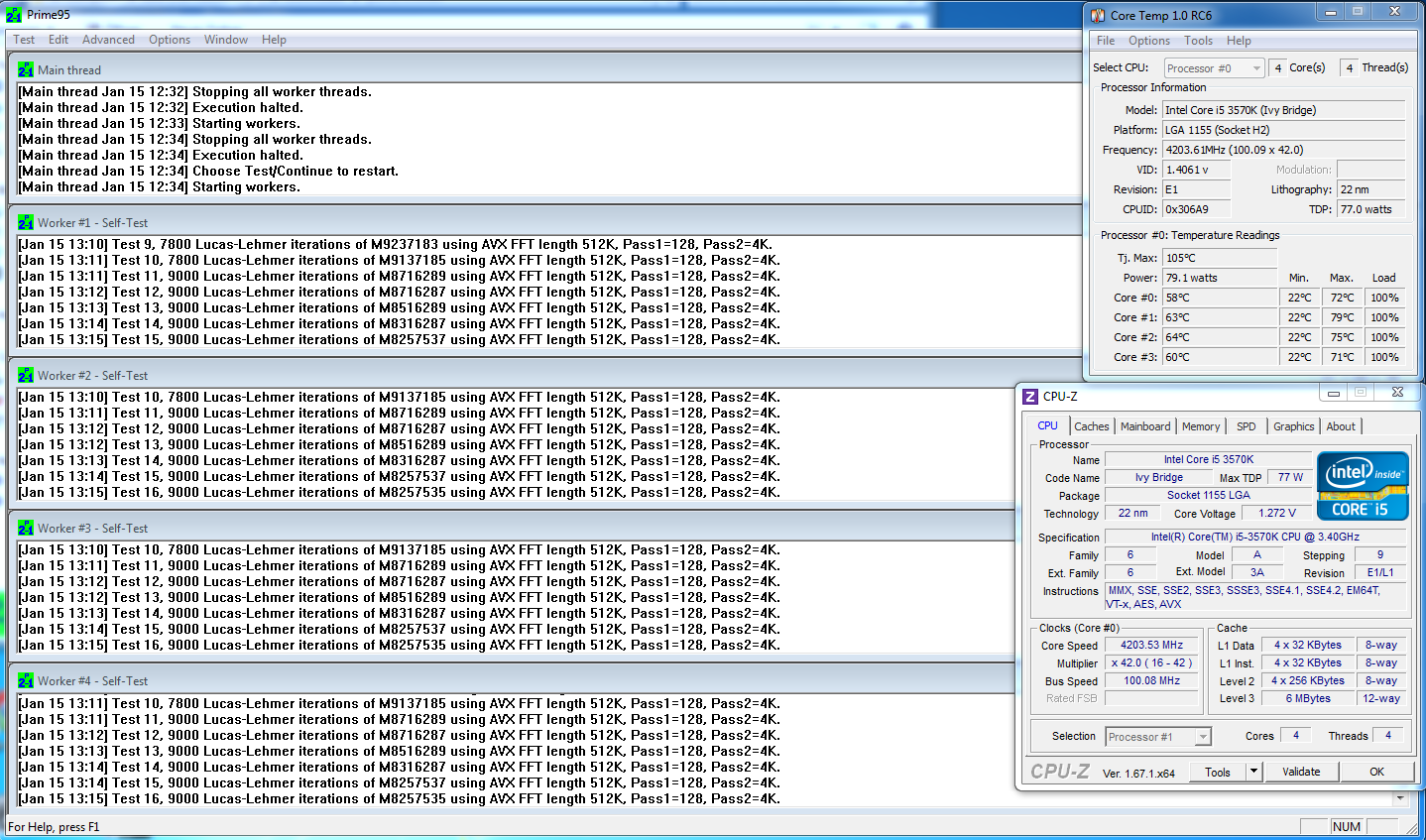
Task: Select the CPU tab in CPU-Z
Action: click(1048, 425)
